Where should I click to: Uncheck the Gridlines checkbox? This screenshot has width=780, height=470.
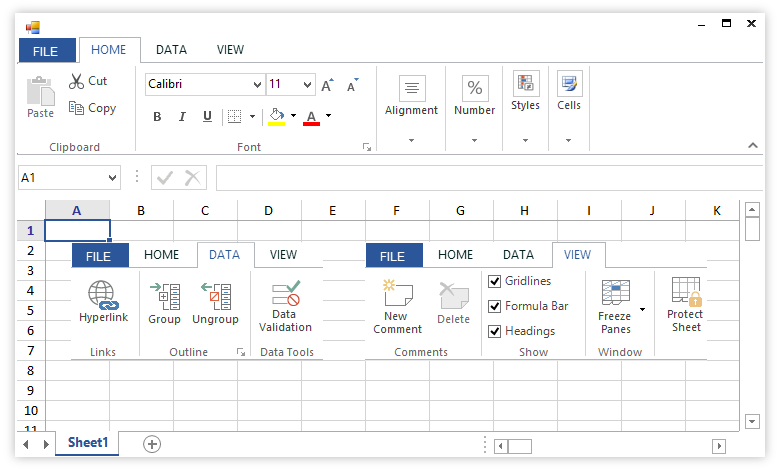(495, 282)
